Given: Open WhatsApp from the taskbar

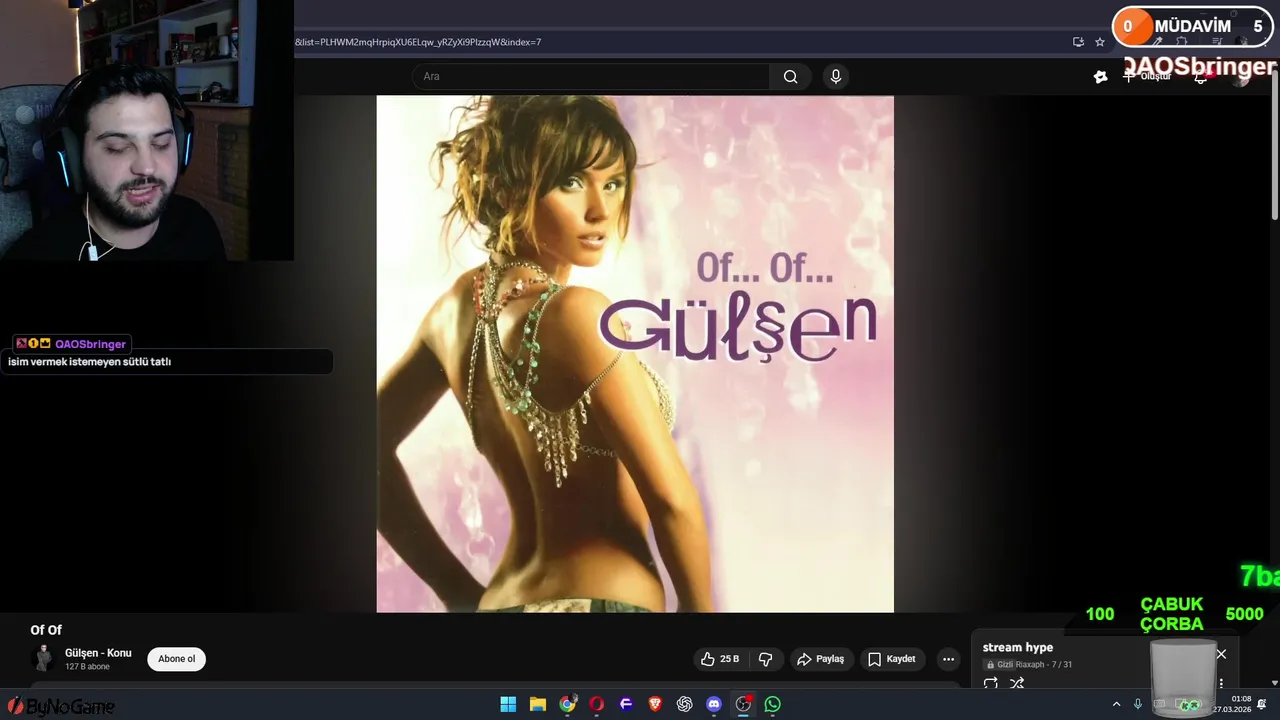Looking at the screenshot, I should [x=772, y=704].
